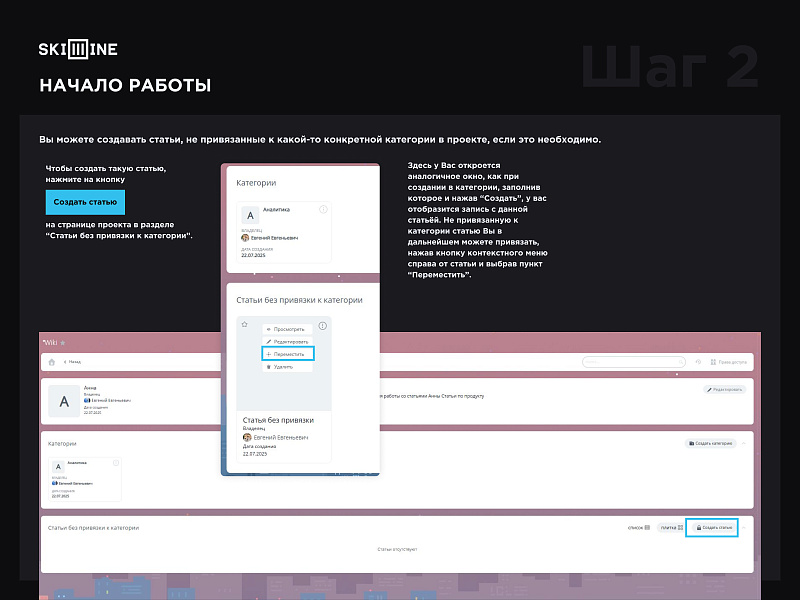Screen dimensions: 800x600
Task: Focus the search field on Wiki page
Action: coord(634,362)
